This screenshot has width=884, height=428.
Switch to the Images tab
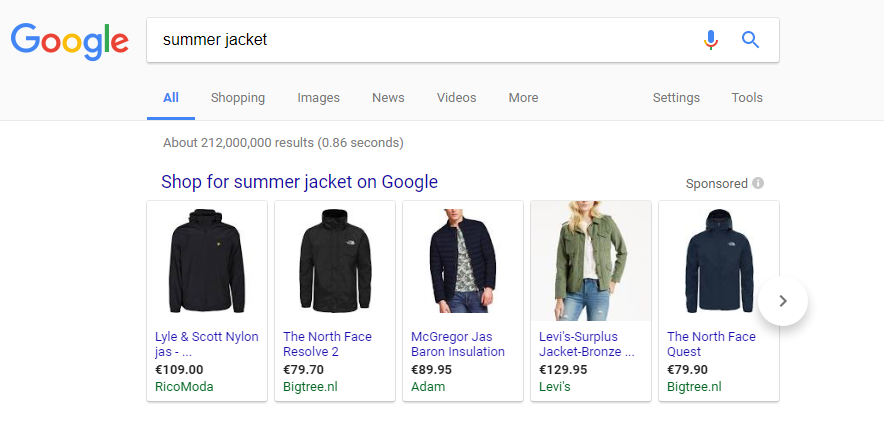[319, 98]
